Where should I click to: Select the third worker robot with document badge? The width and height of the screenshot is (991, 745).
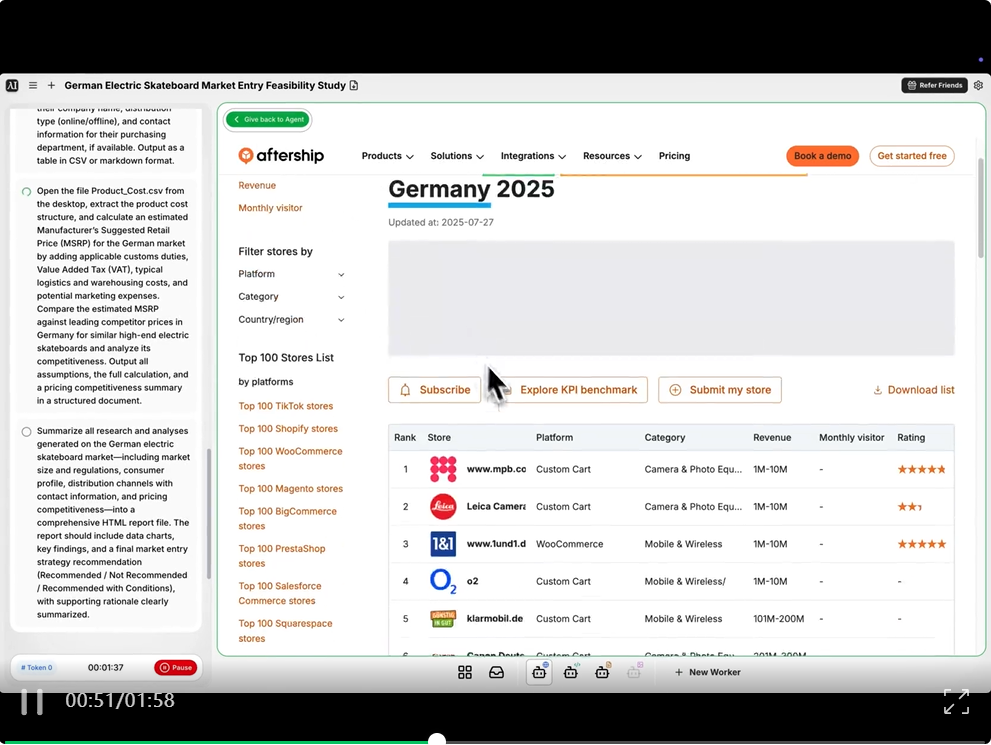(x=602, y=672)
